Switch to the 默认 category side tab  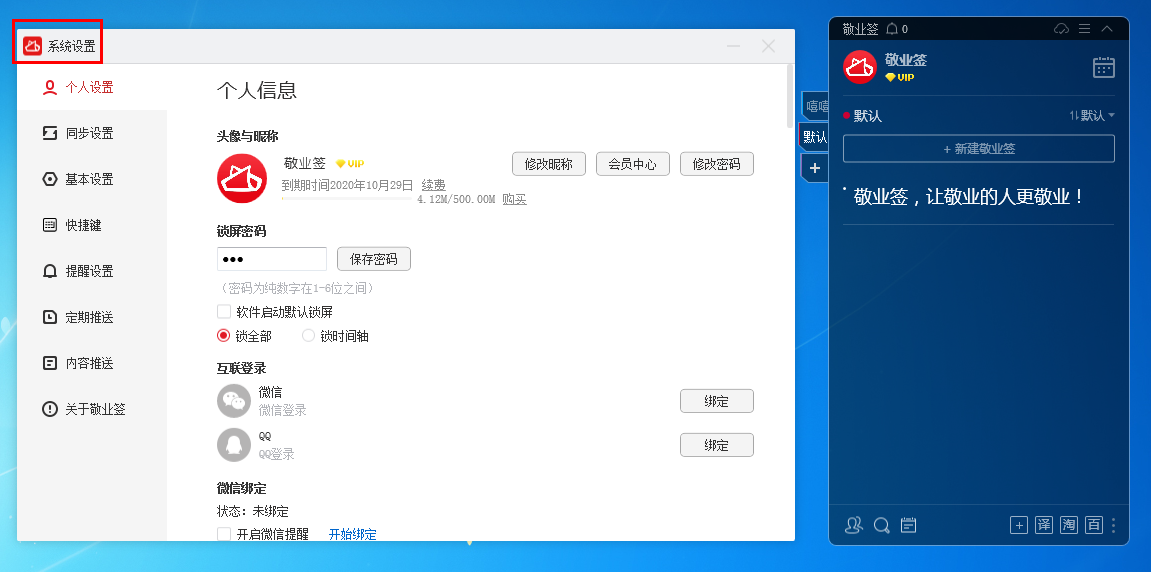[814, 137]
